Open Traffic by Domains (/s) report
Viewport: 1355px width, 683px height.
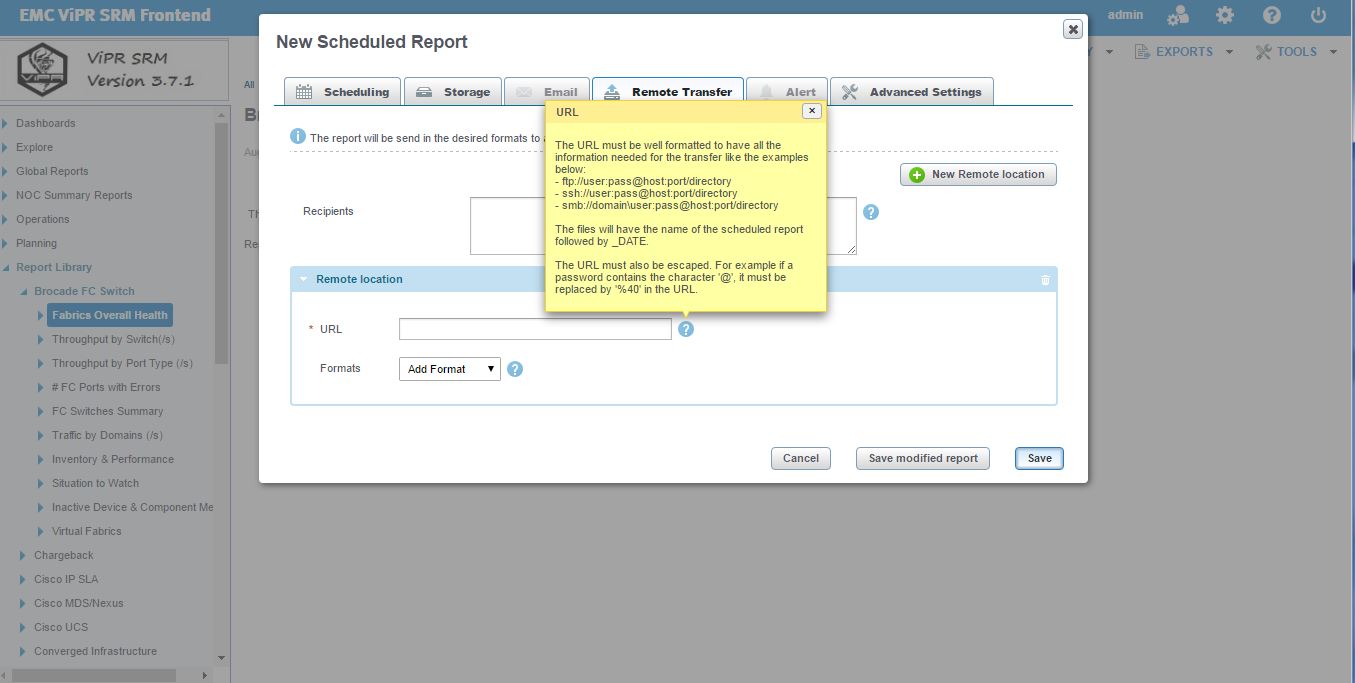point(107,435)
